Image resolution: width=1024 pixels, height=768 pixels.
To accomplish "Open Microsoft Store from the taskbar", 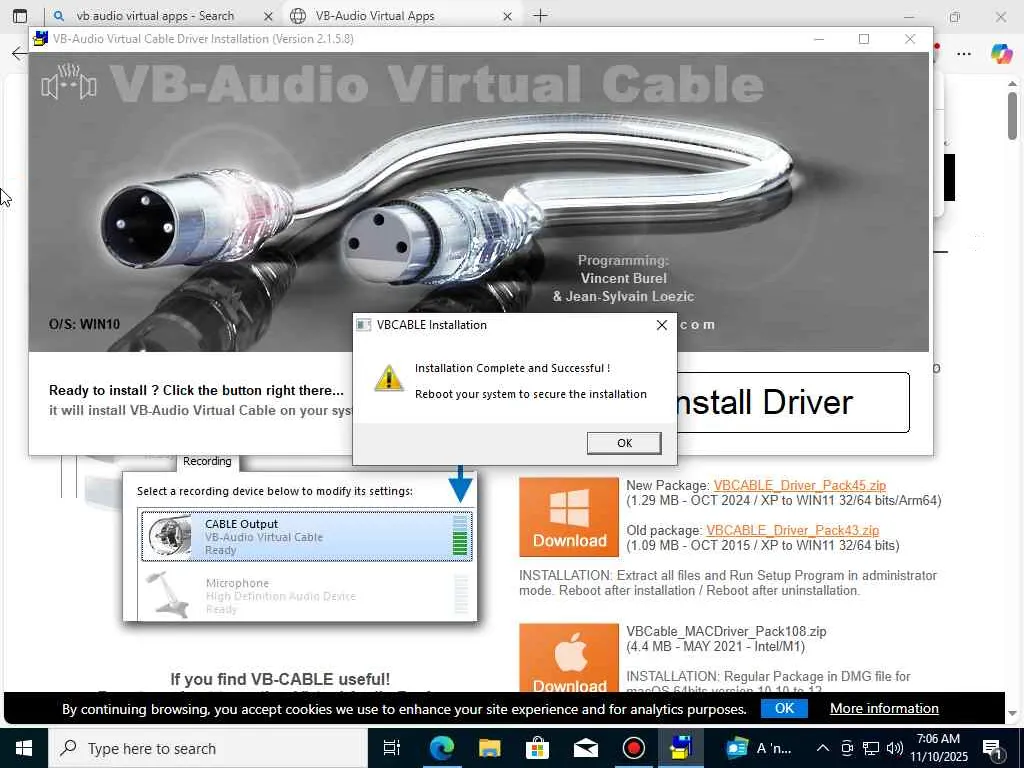I will pos(537,748).
